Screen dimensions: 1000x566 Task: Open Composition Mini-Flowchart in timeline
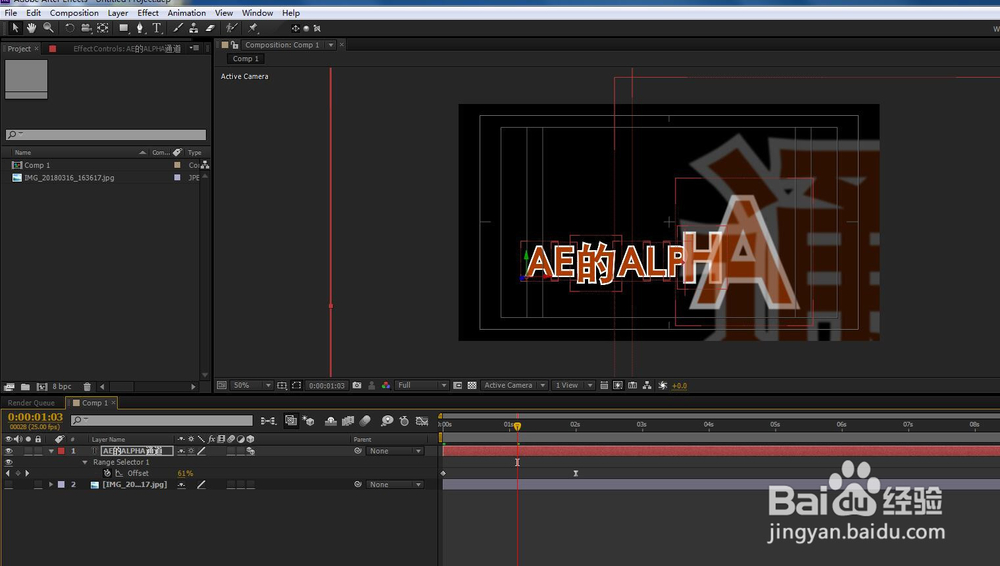pyautogui.click(x=268, y=421)
